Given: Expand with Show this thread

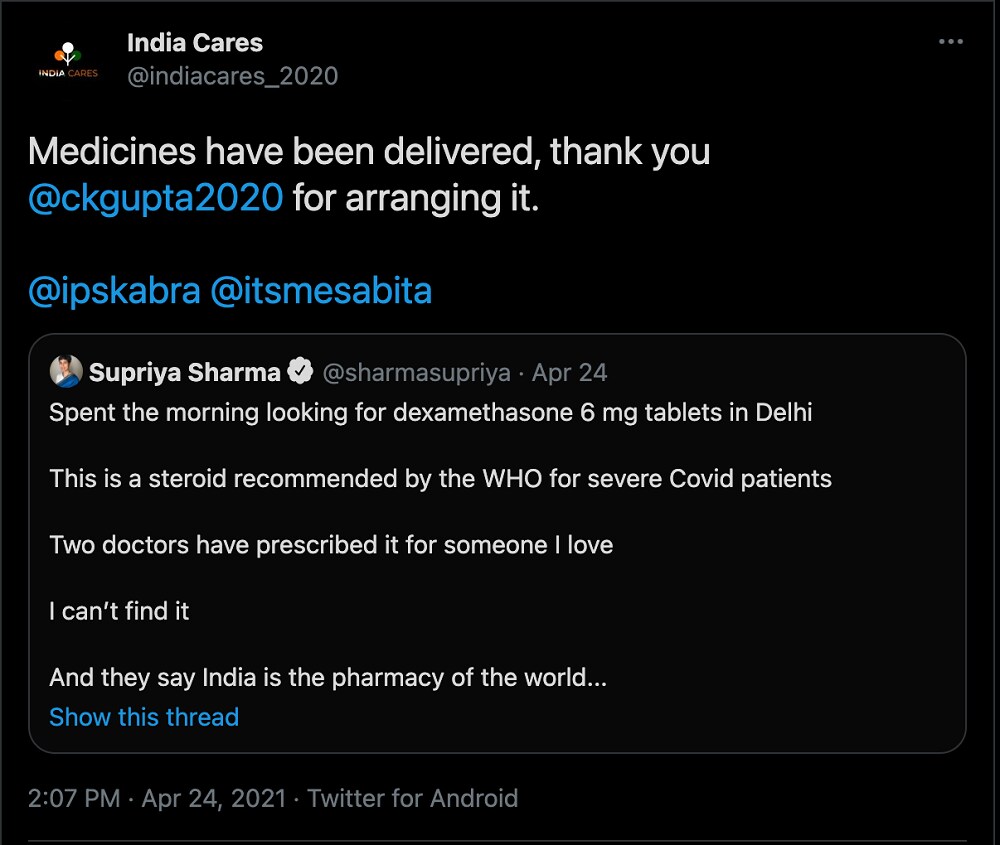Looking at the screenshot, I should pos(144,717).
